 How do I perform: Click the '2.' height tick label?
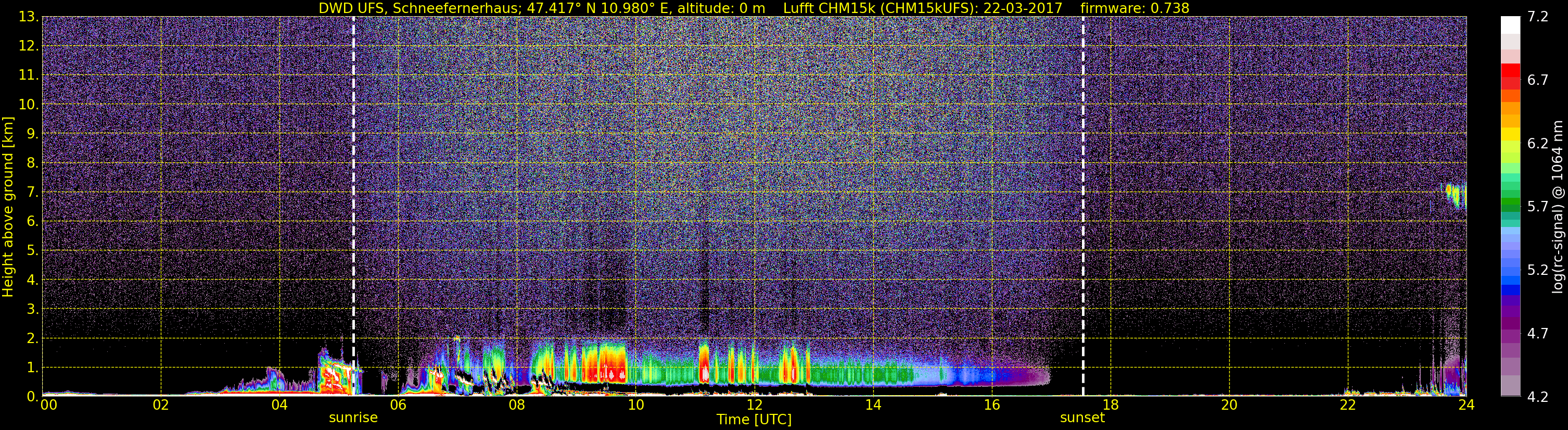point(32,338)
